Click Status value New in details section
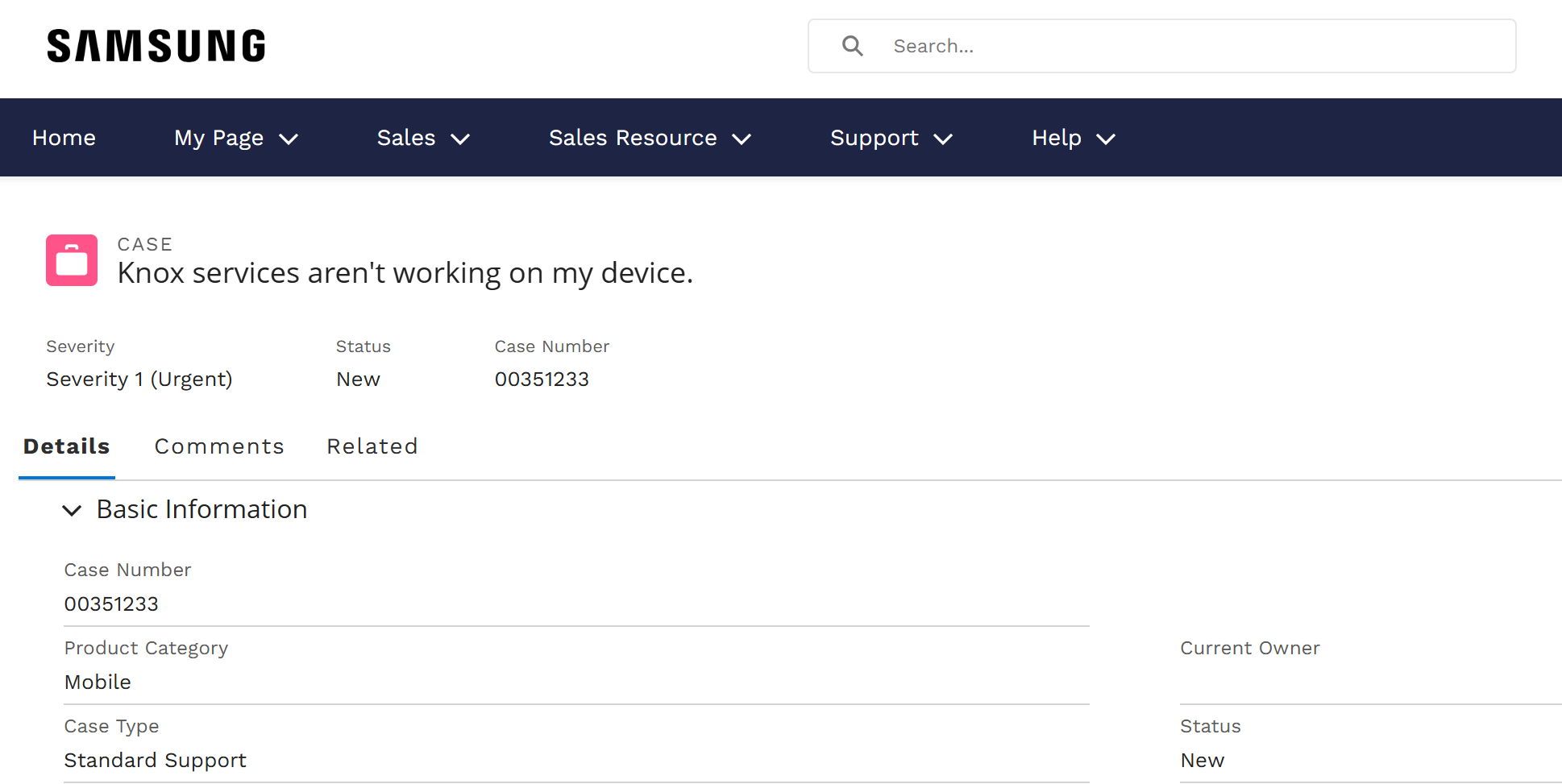Image resolution: width=1562 pixels, height=784 pixels. click(x=1203, y=760)
